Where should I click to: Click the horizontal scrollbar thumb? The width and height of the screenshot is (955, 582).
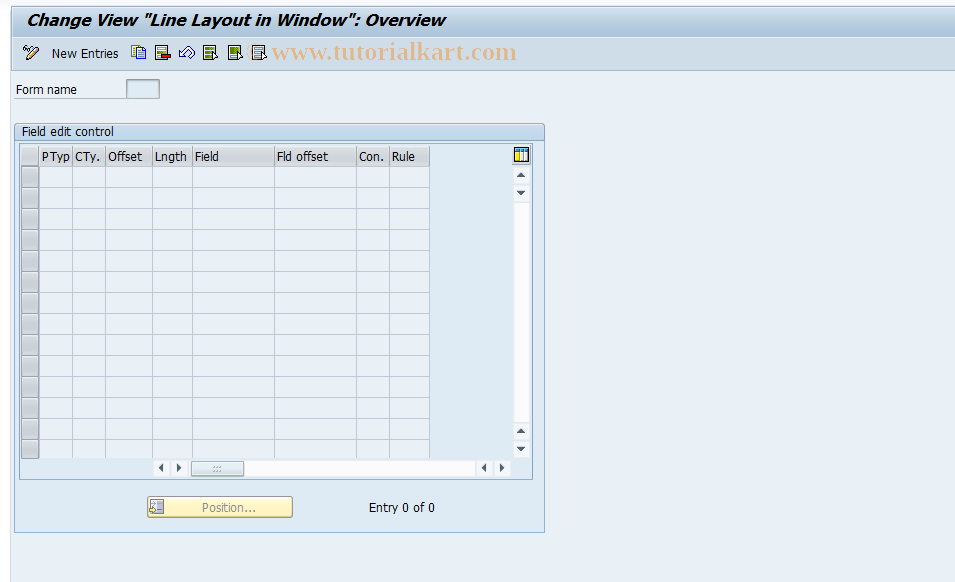(217, 468)
